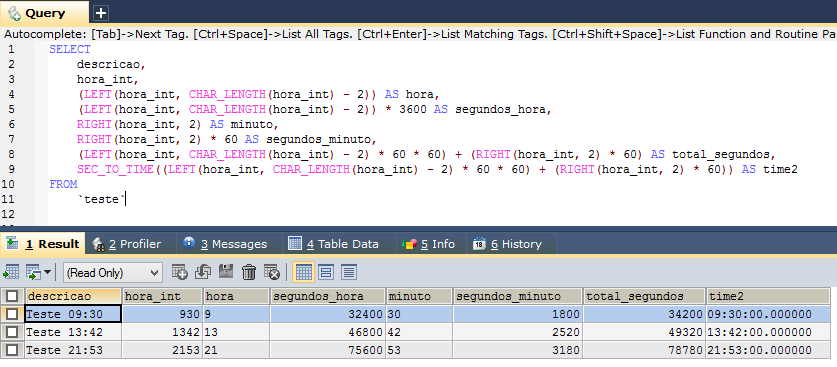Sort by hora_int column header
This screenshot has width=837, height=367.
162,296
